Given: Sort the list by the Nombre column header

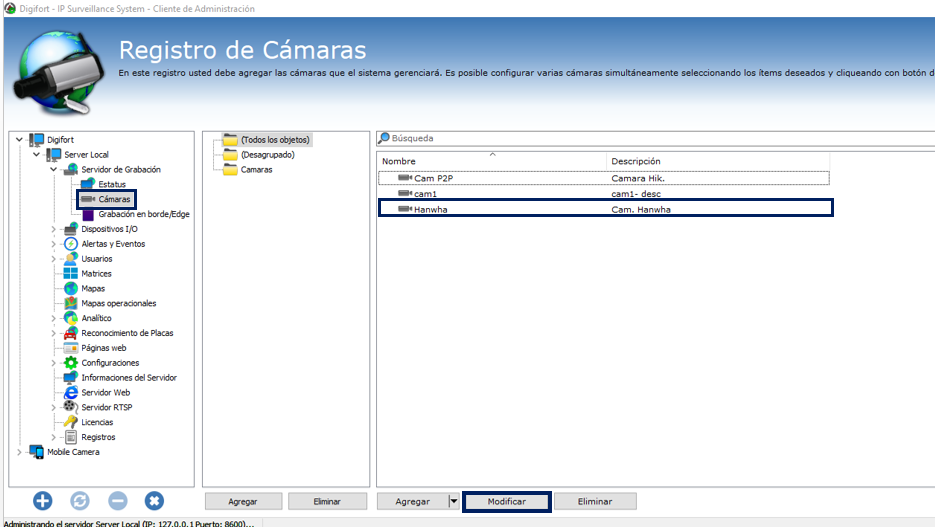Looking at the screenshot, I should [x=491, y=161].
